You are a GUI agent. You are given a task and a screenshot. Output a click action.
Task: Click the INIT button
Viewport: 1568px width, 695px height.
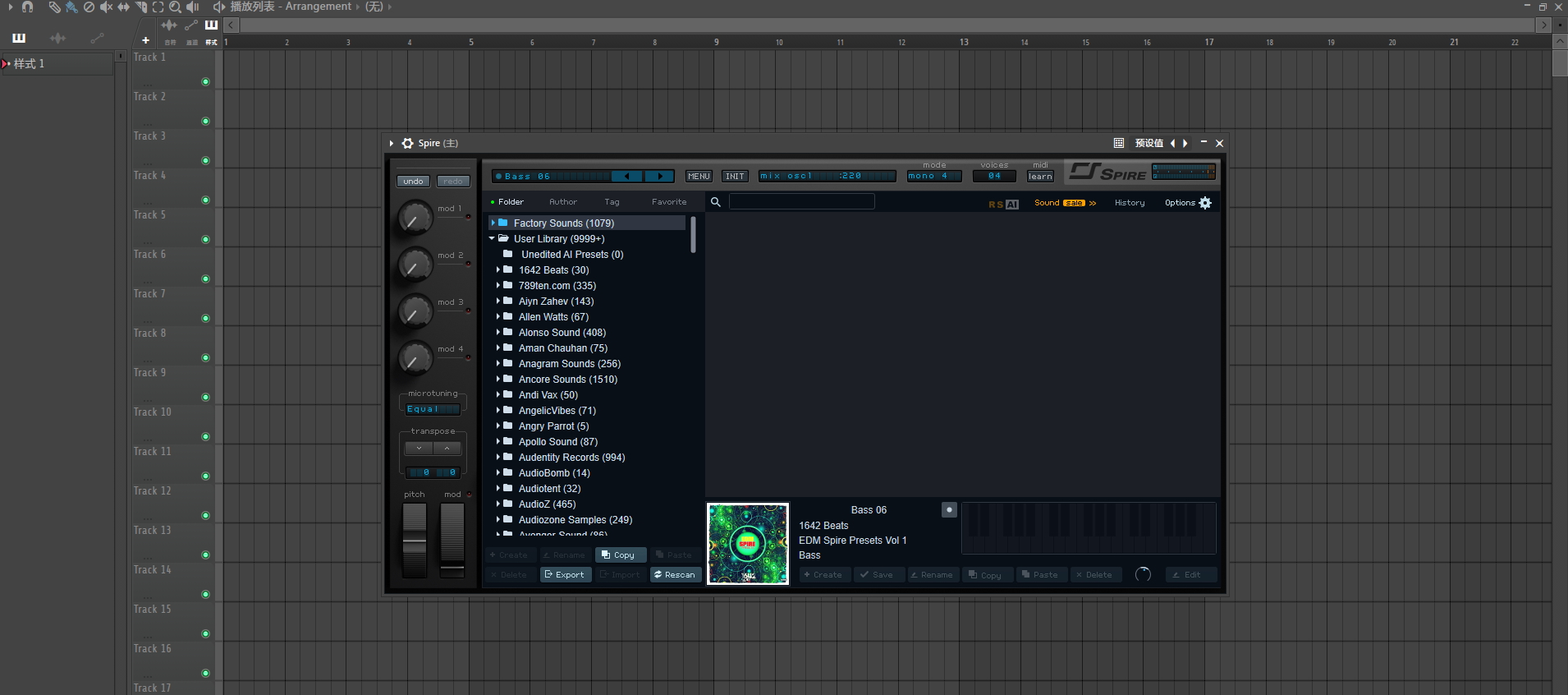[x=735, y=176]
